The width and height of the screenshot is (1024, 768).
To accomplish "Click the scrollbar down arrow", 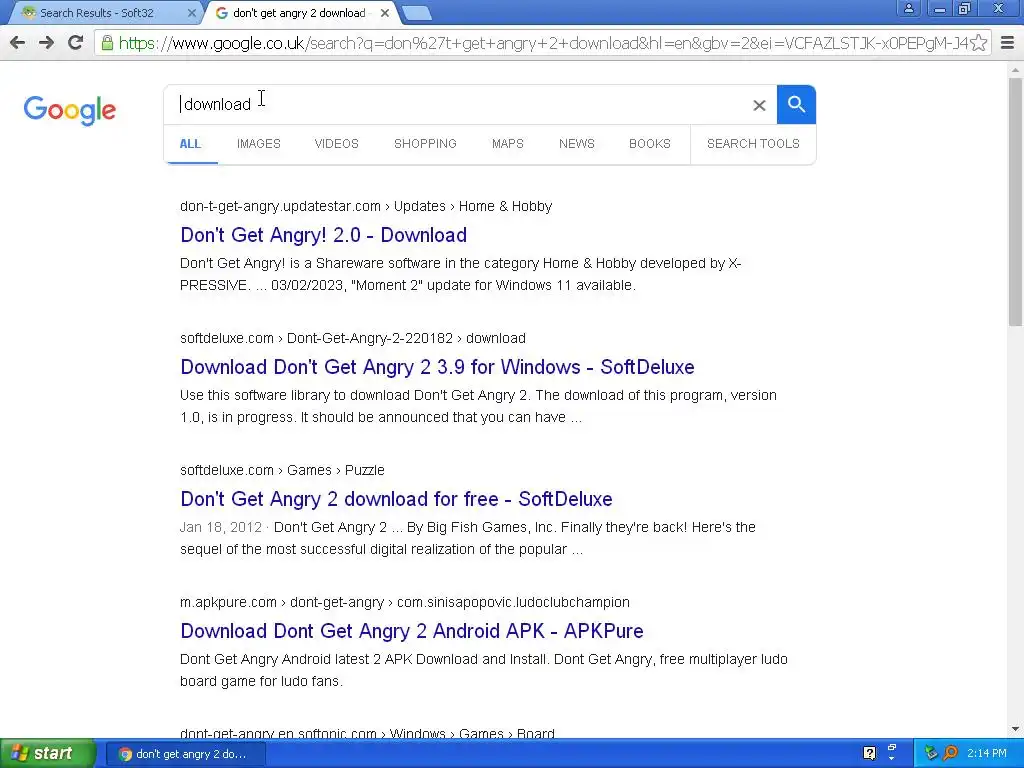I will point(1015,729).
